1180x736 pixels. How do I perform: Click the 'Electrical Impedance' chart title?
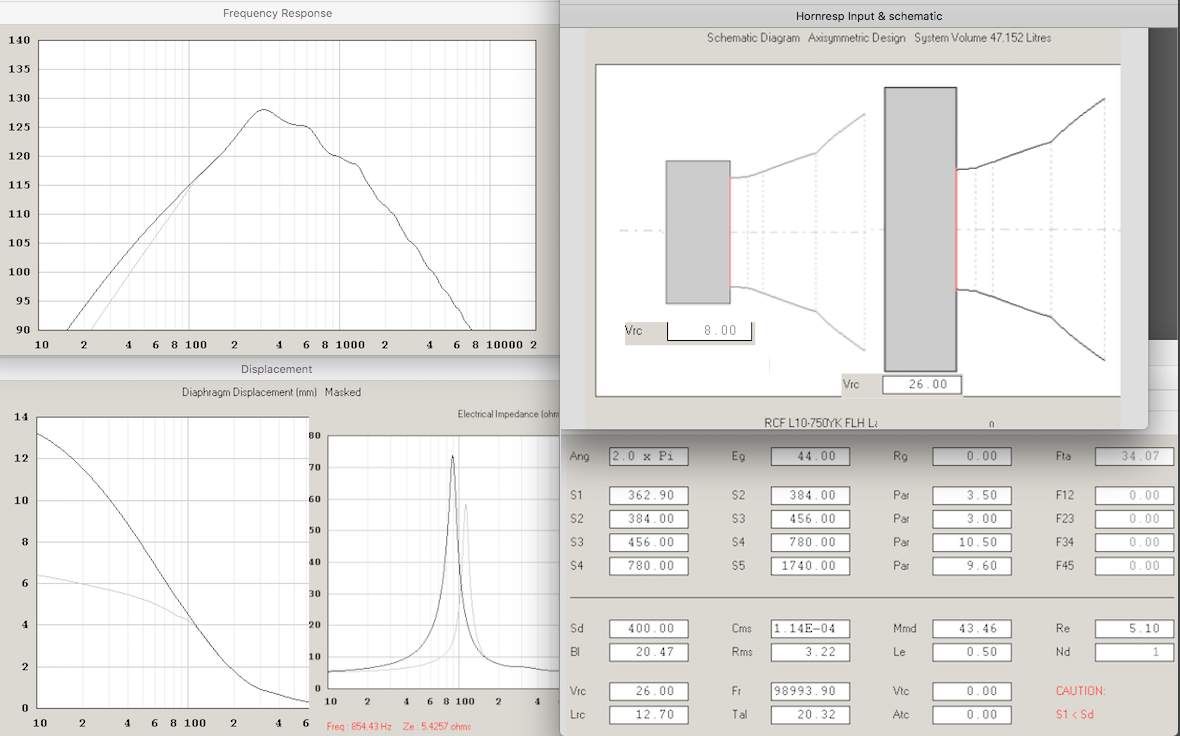(x=508, y=414)
